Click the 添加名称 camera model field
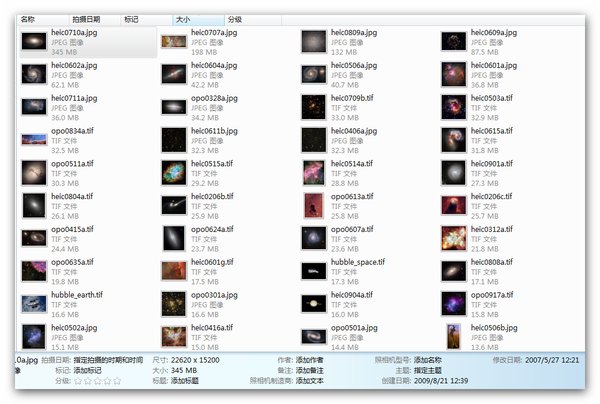Image resolution: width=600 pixels, height=404 pixels. pyautogui.click(x=428, y=360)
